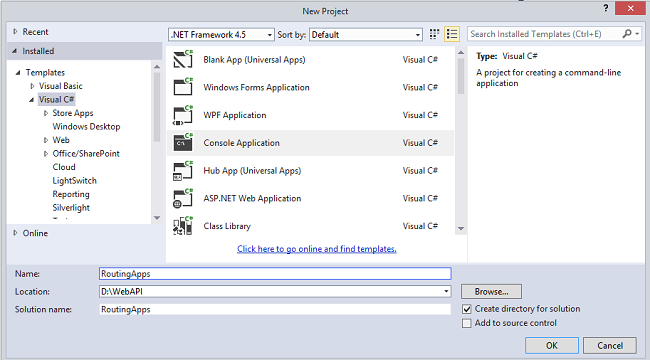Viewport: 650px width, 360px height.
Task: Click the category tree scrollbar thumb
Action: 157,107
